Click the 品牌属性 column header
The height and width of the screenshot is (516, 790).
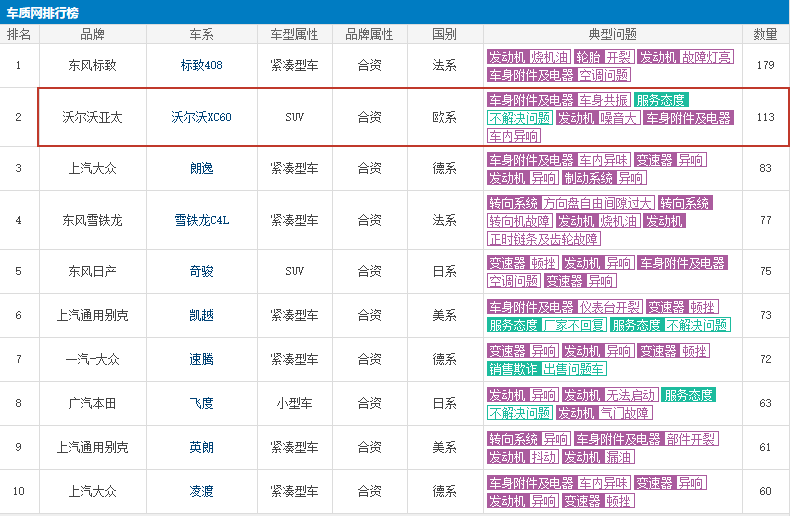[369, 34]
